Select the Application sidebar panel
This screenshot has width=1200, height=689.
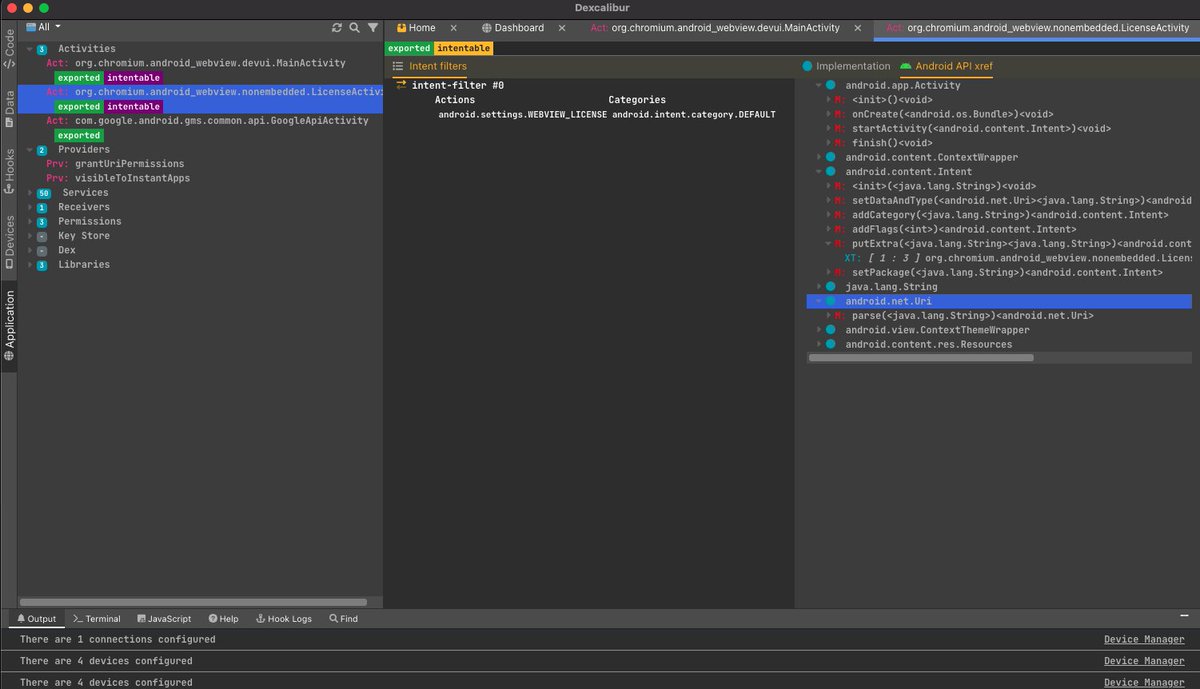(9, 326)
